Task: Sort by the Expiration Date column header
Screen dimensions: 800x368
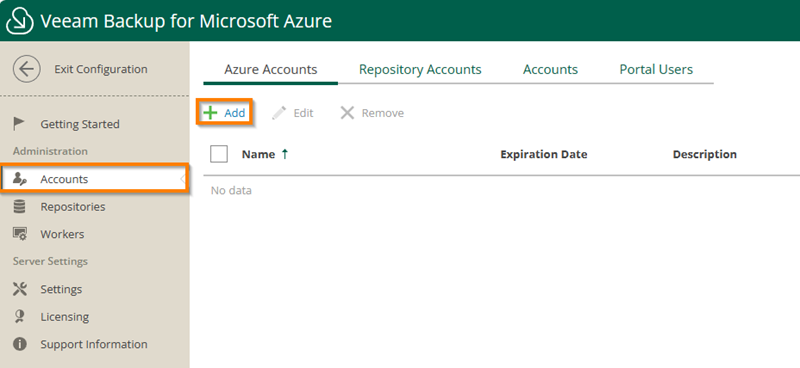Action: [x=543, y=154]
